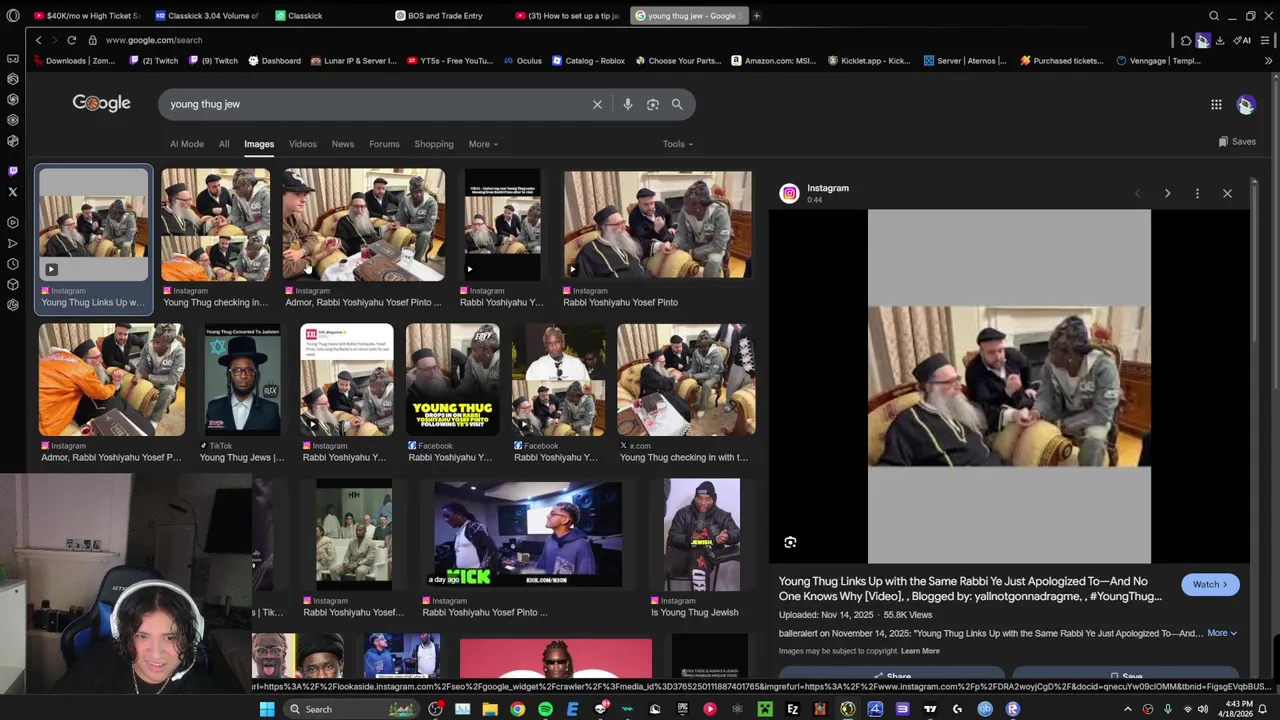Click the Google search magnifier button
The image size is (1280, 720).
tap(677, 104)
